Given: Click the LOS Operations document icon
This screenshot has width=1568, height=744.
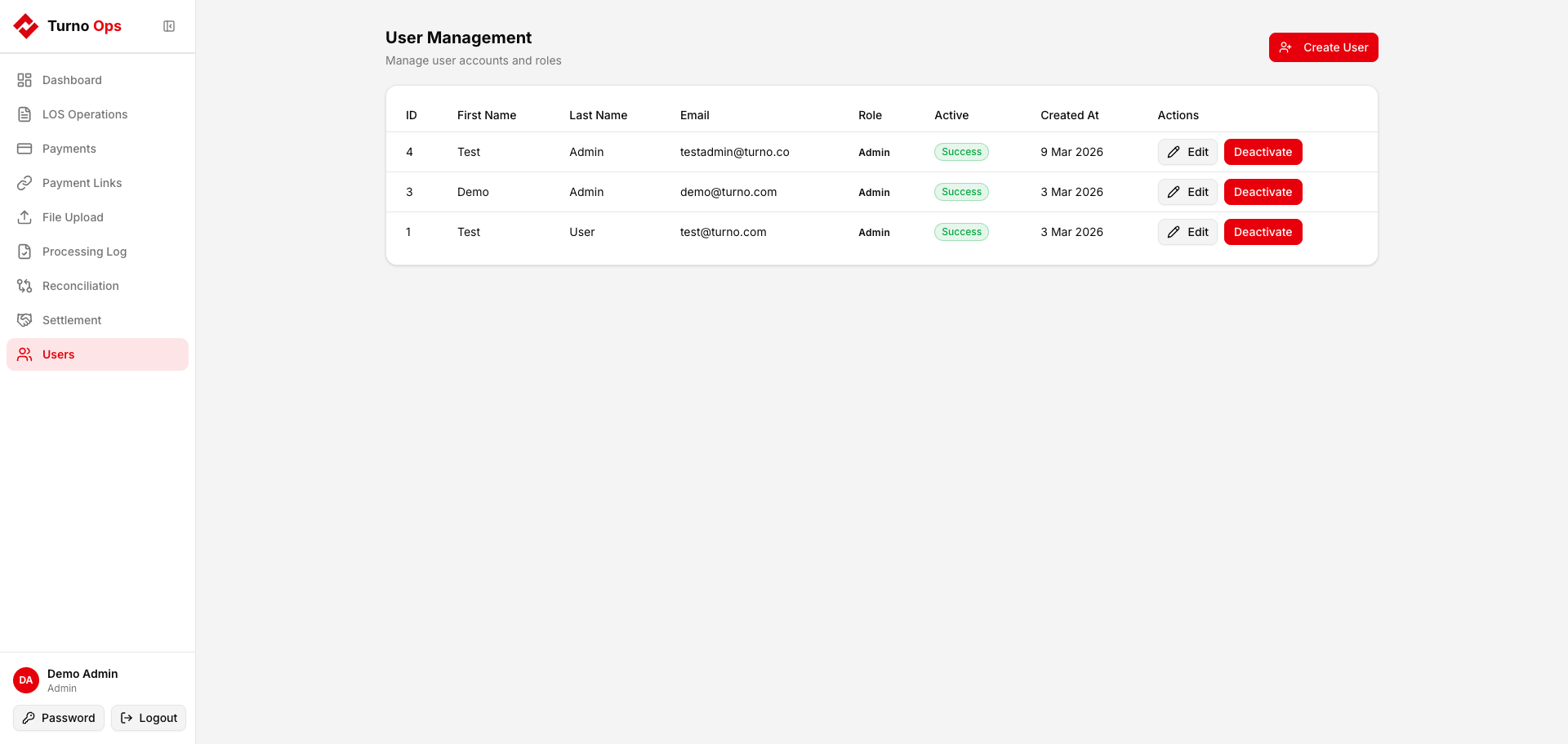Looking at the screenshot, I should click(x=24, y=114).
